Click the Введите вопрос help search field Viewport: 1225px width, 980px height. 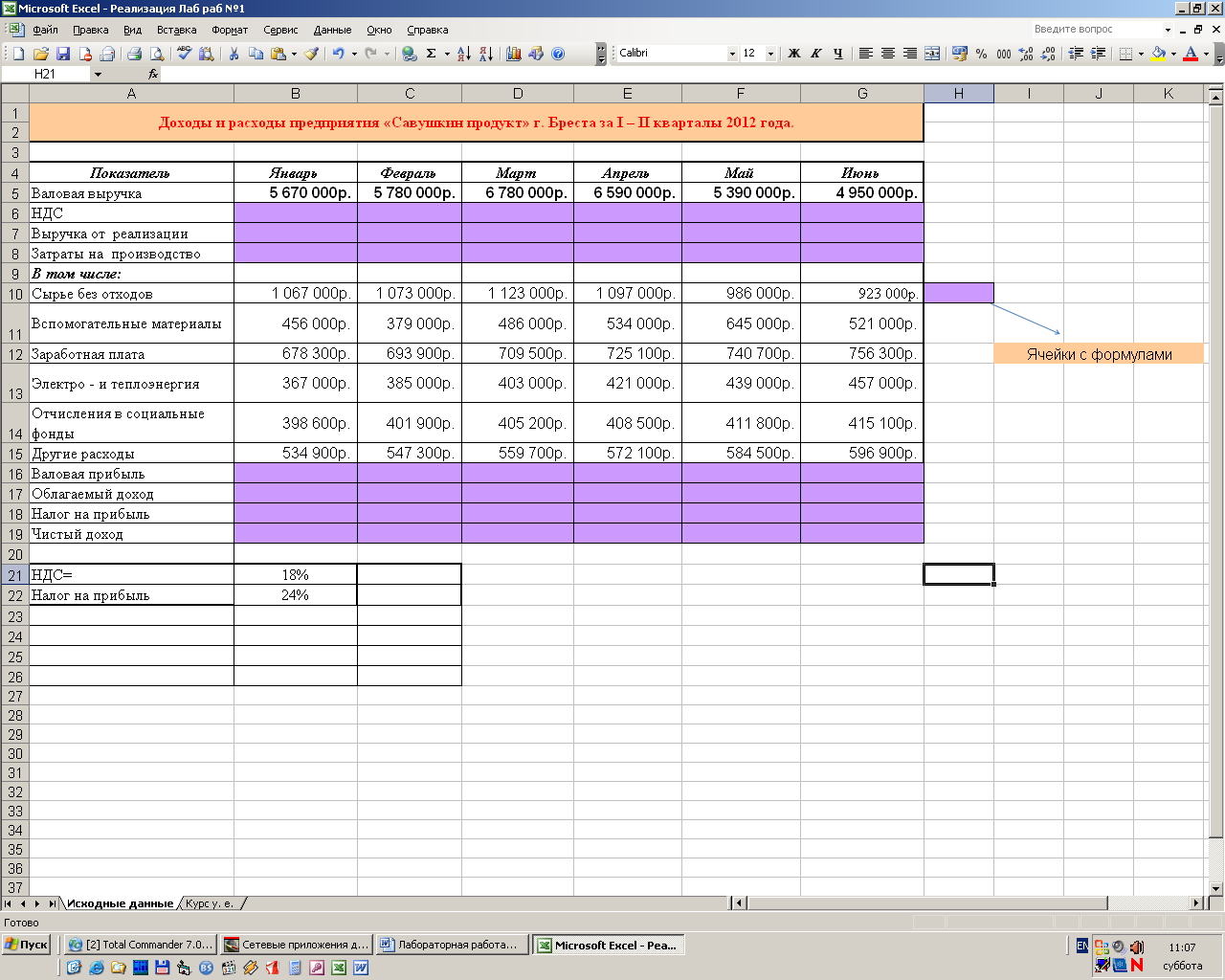click(1096, 30)
